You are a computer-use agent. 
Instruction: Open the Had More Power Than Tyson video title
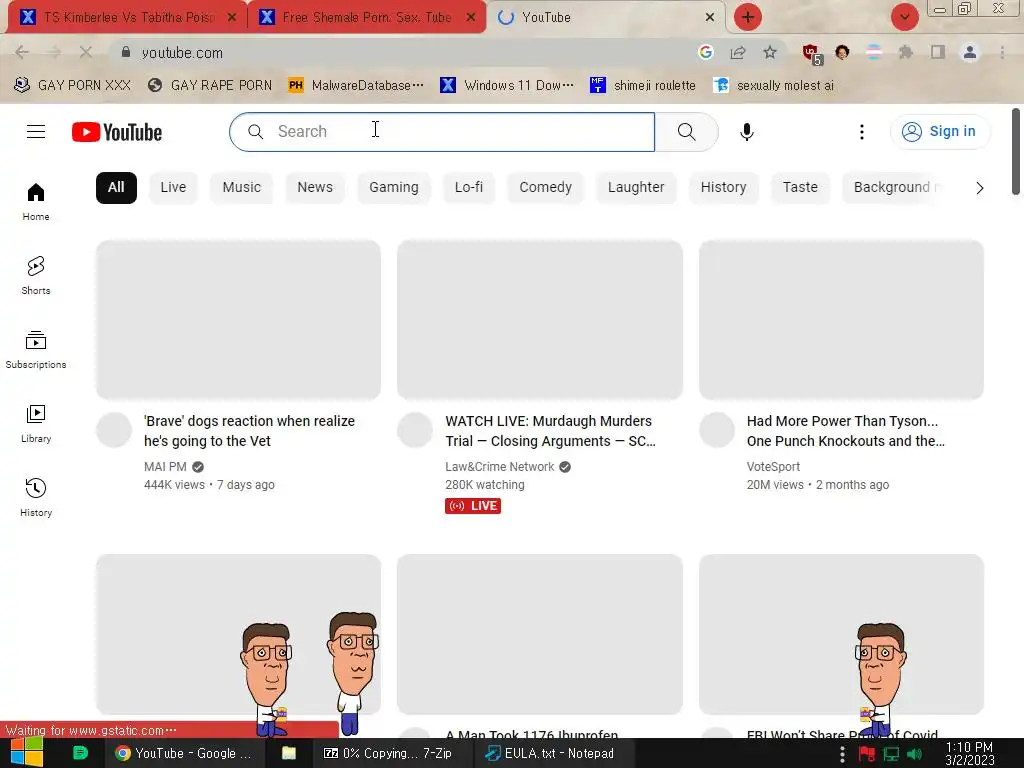[x=846, y=431]
